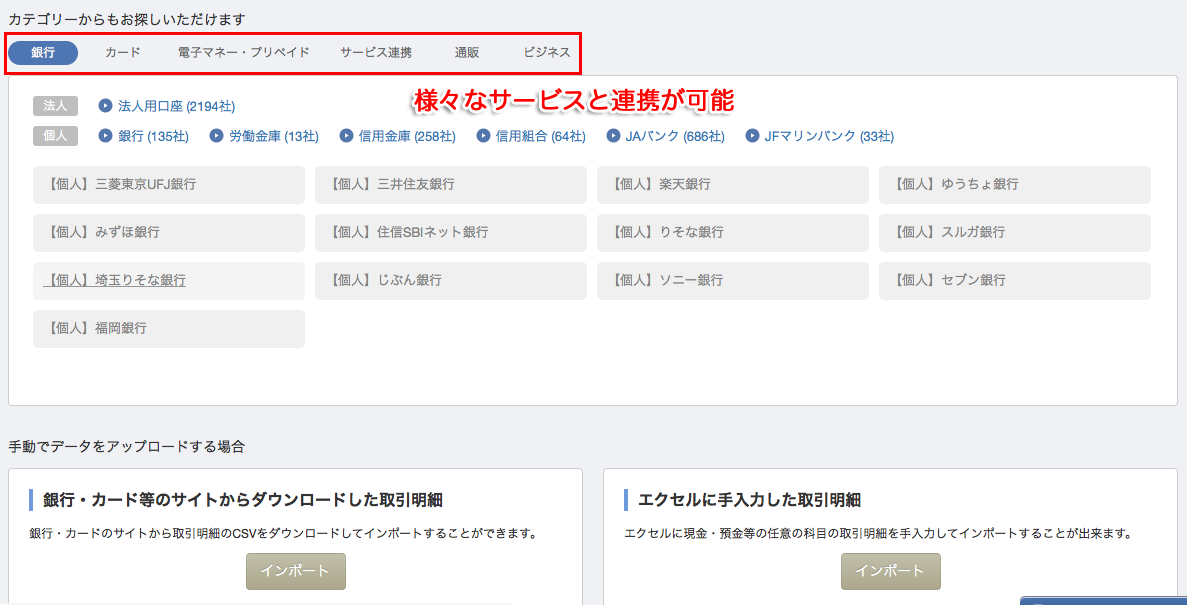The image size is (1187, 605).
Task: Choose 【個人】楽天銀行
Action: click(x=733, y=185)
